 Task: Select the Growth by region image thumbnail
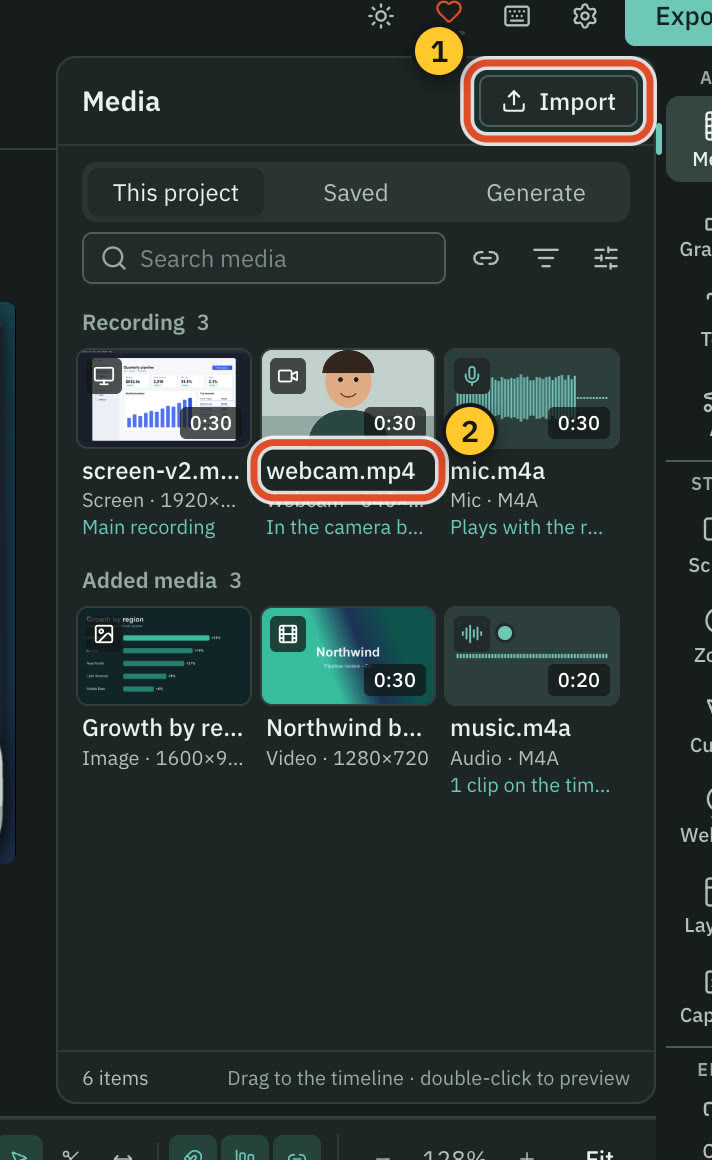164,655
